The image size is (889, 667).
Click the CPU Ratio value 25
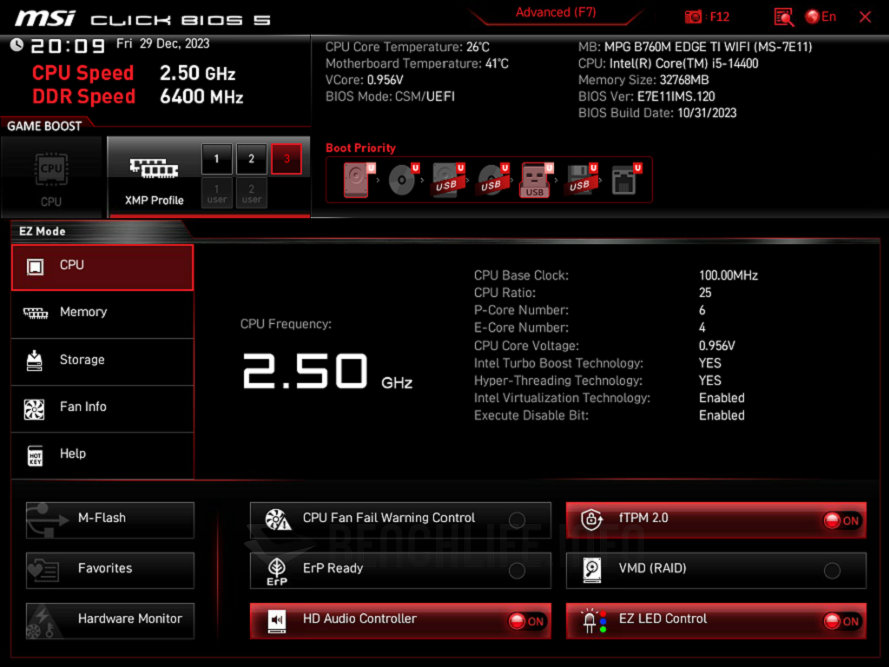(x=705, y=293)
